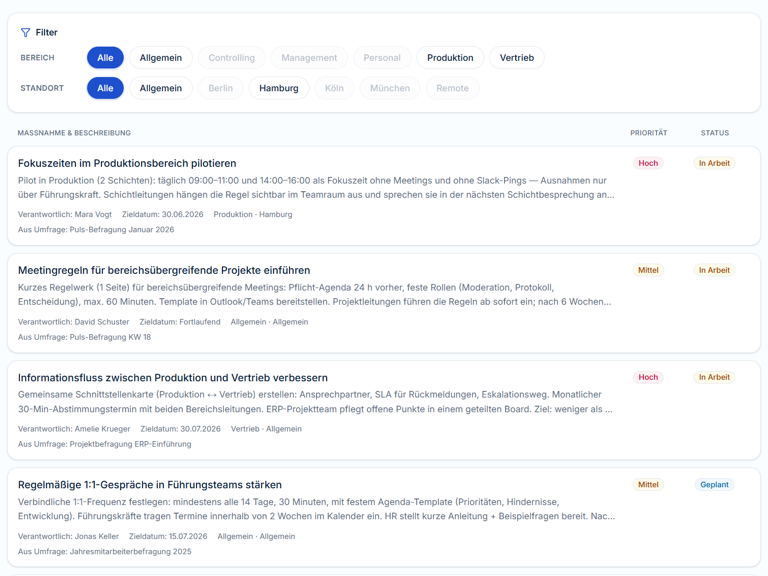Click the 'Hoch' priority badge of Fokuszeiten

[648, 163]
